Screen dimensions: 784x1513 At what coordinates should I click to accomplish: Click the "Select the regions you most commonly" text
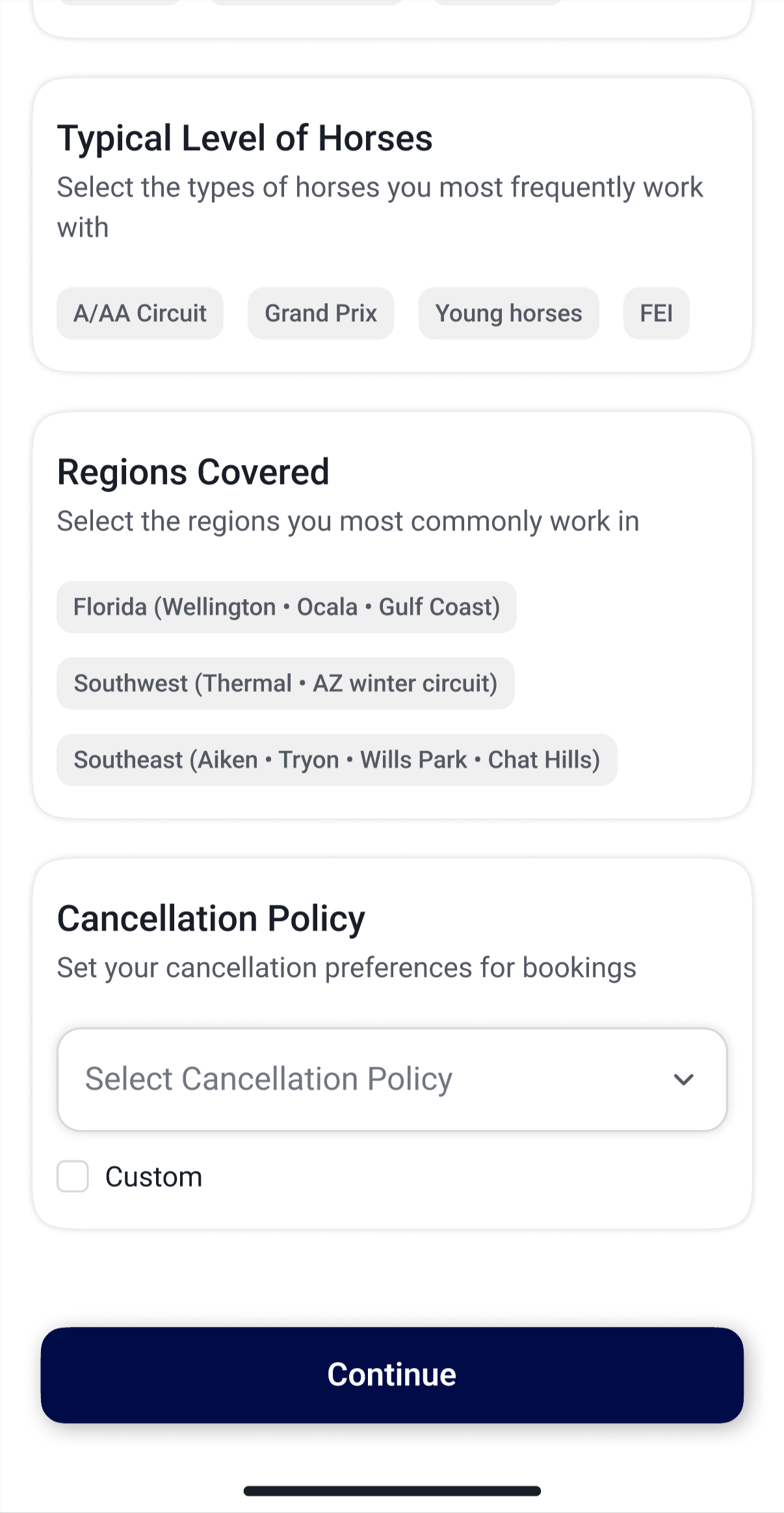(x=348, y=521)
